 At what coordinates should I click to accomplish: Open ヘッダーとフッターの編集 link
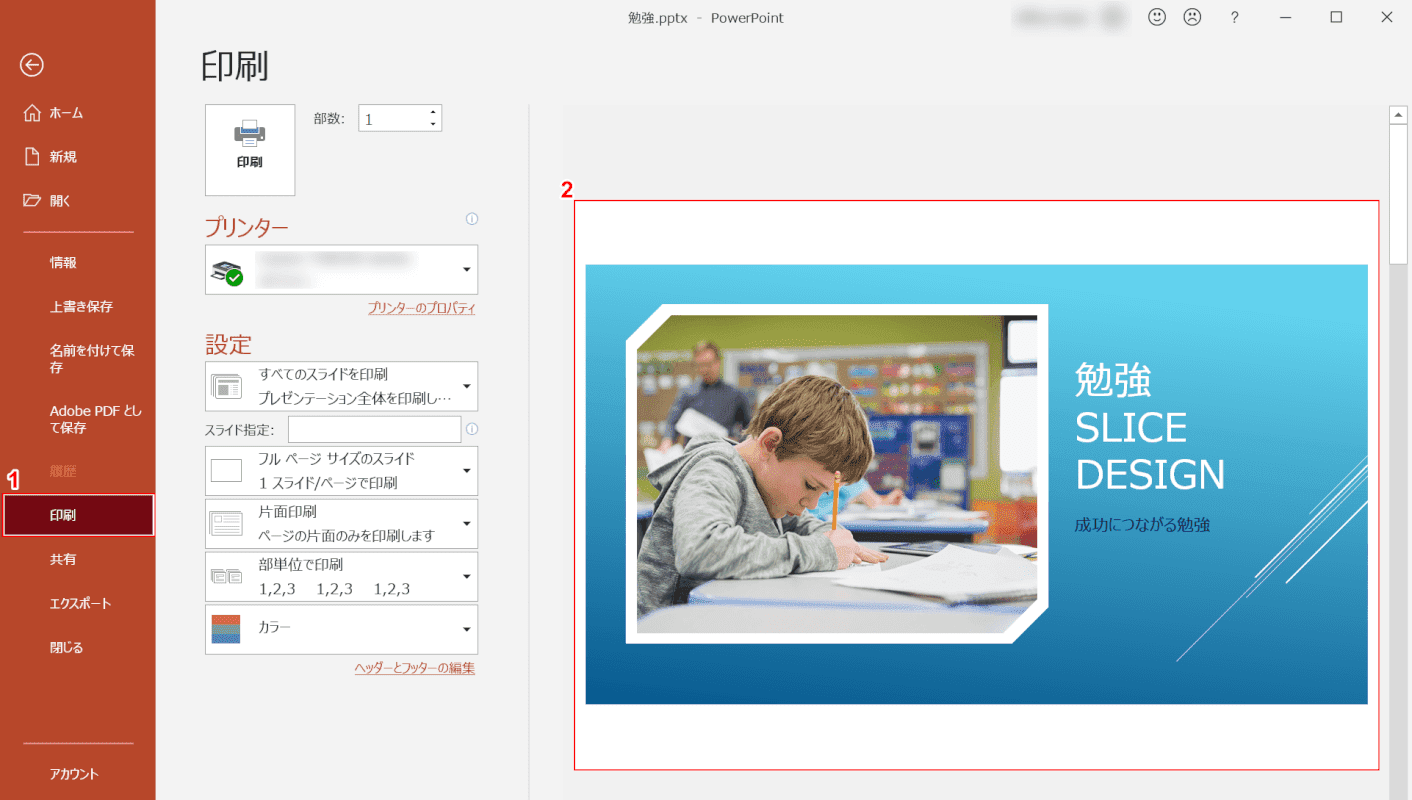pos(414,668)
